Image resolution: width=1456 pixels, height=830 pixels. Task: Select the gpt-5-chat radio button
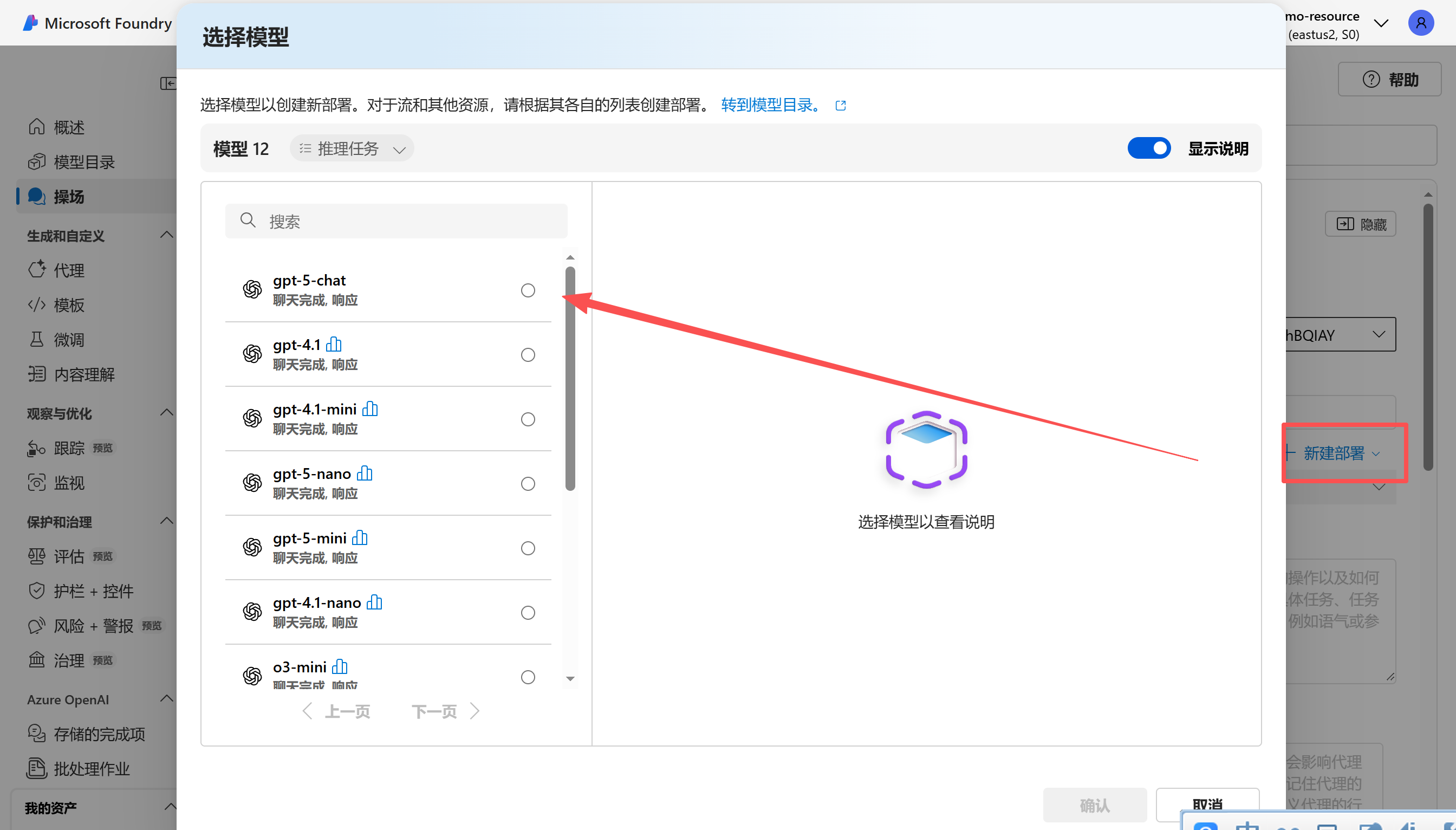(x=528, y=290)
